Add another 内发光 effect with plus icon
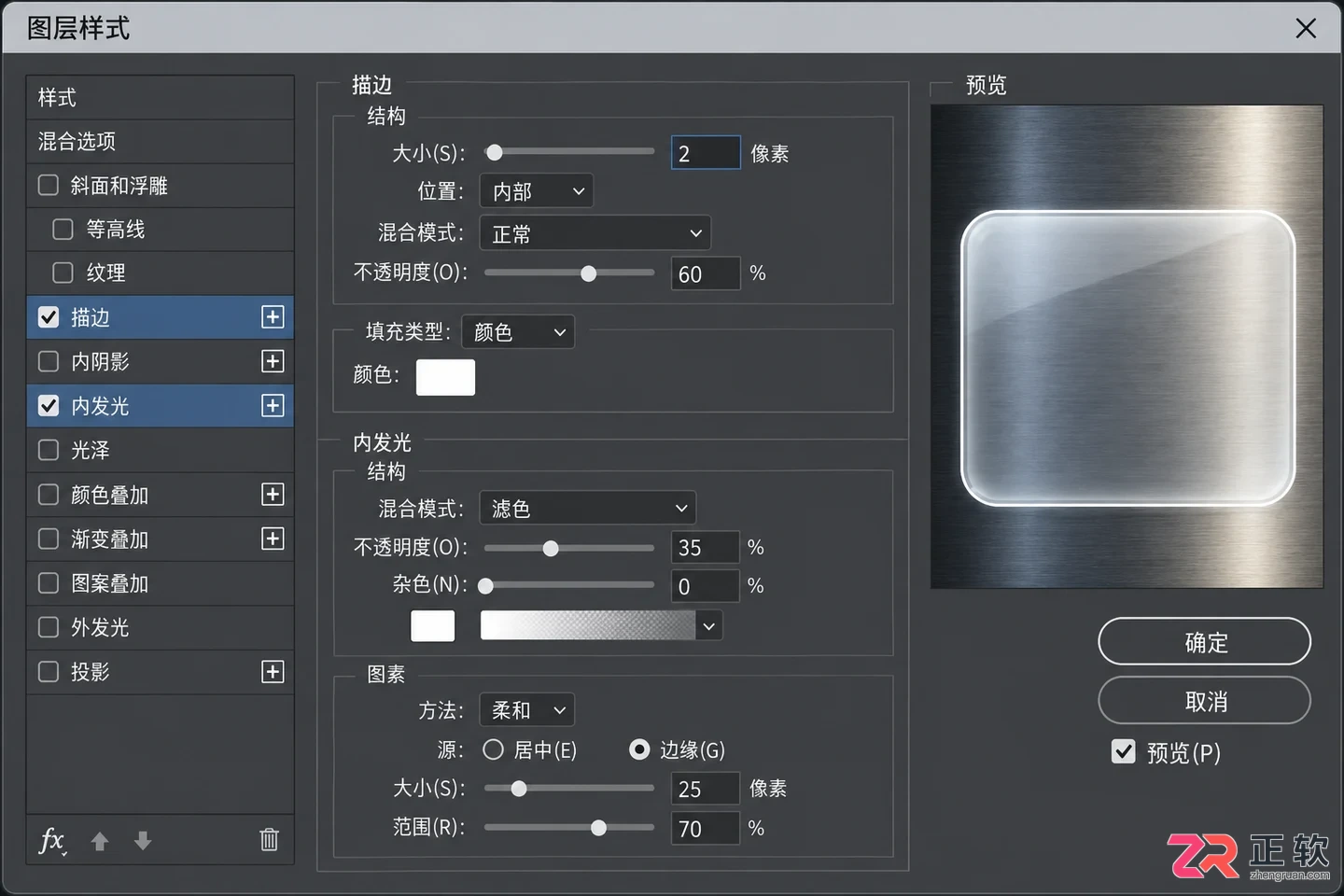This screenshot has height=896, width=1344. click(273, 406)
